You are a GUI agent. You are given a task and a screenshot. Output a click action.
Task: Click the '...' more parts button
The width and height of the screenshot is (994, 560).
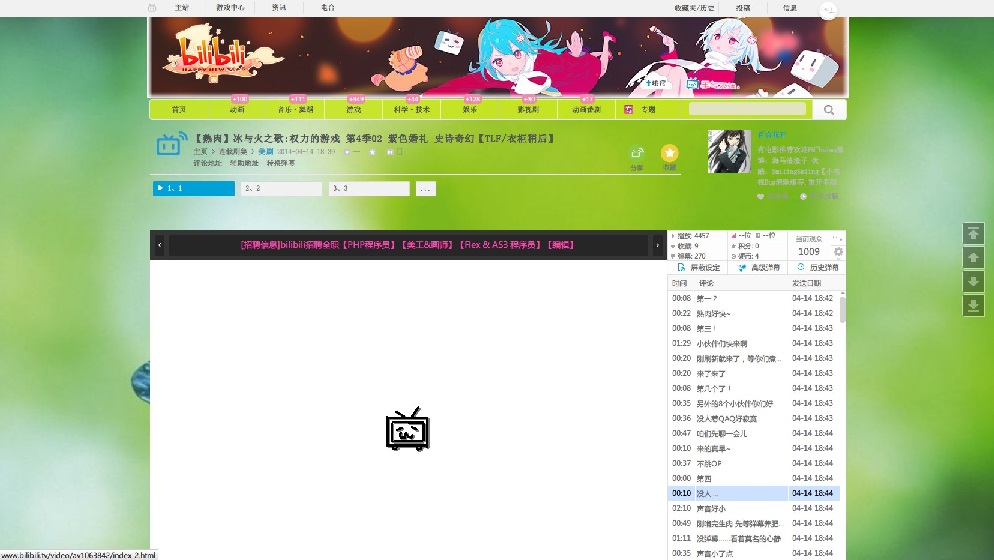tap(425, 188)
